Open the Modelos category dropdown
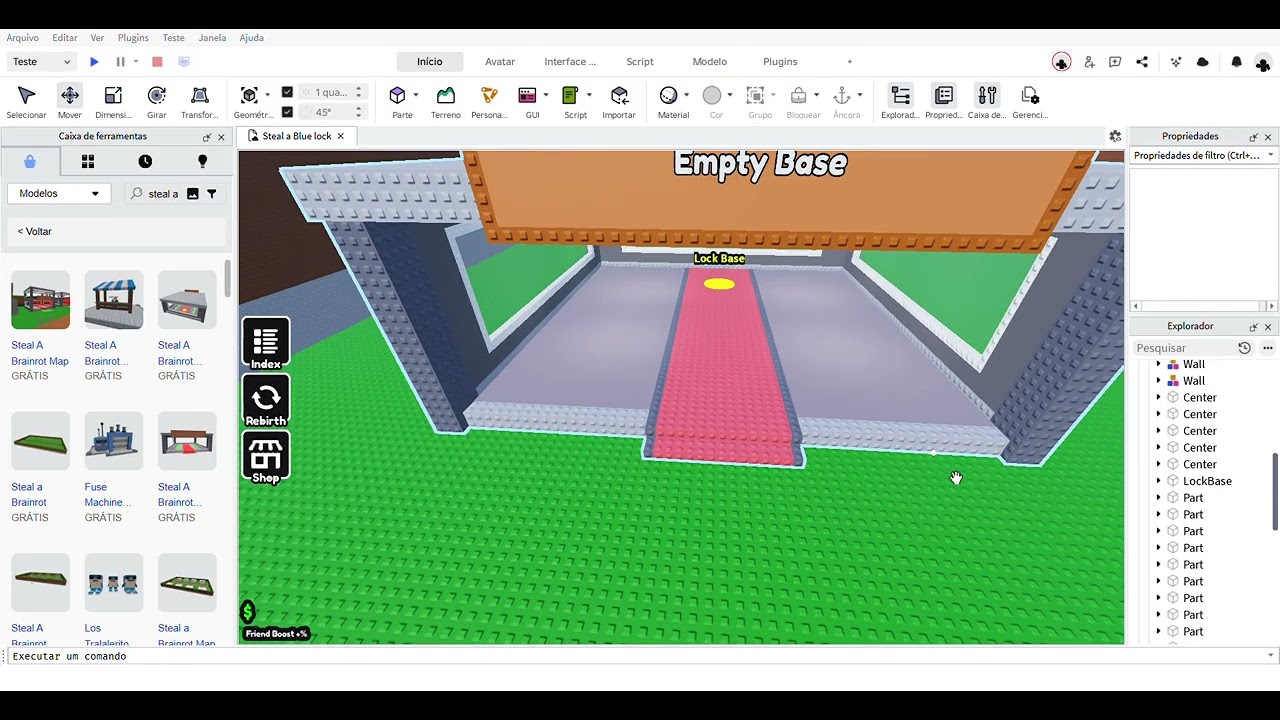 point(59,194)
